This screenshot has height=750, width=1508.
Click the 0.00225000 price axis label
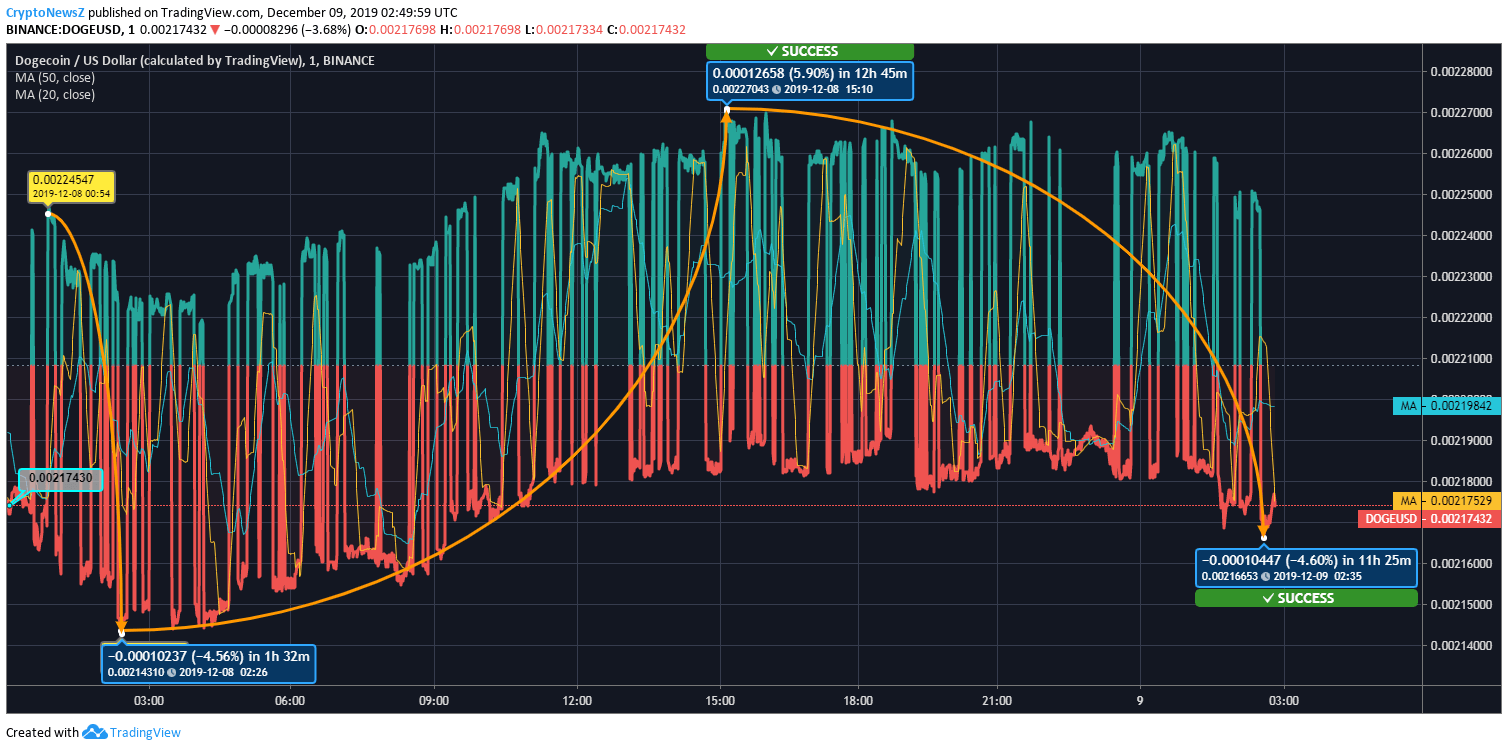coord(1461,194)
